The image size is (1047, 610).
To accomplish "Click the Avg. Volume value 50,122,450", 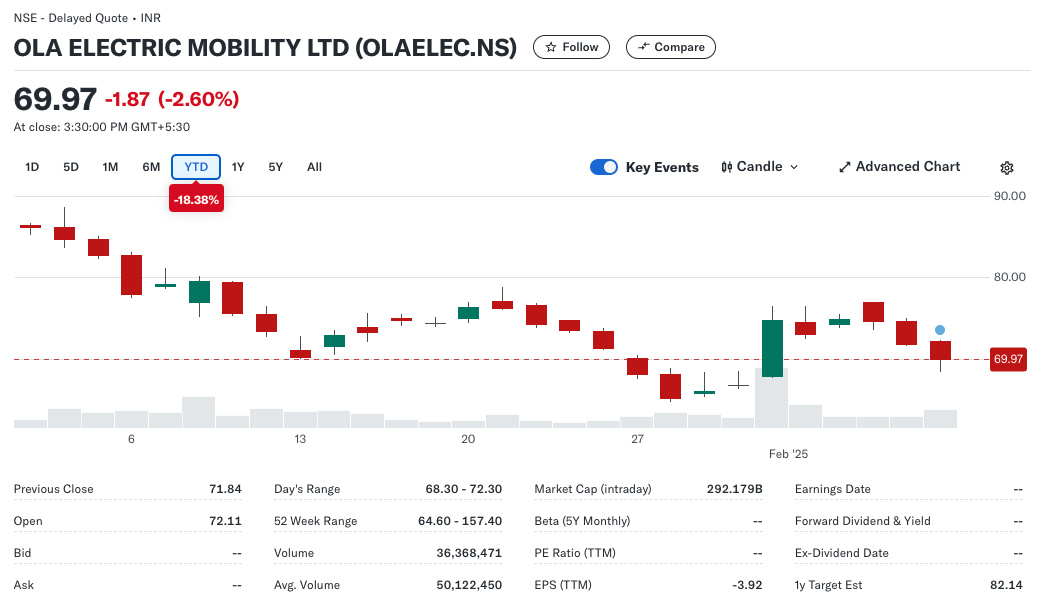I will pyautogui.click(x=469, y=585).
